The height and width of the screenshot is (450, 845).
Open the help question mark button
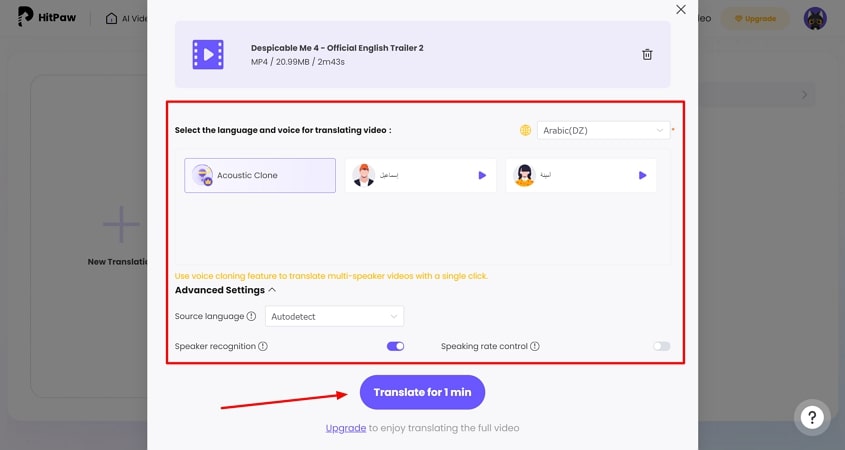click(812, 417)
